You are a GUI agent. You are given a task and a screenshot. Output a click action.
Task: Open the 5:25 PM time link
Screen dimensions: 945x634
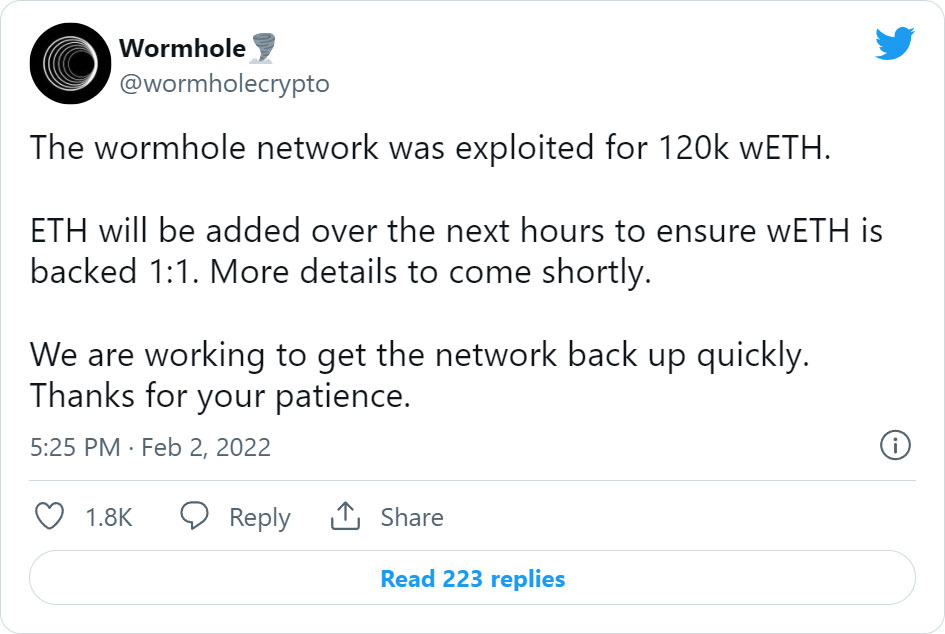[x=75, y=447]
